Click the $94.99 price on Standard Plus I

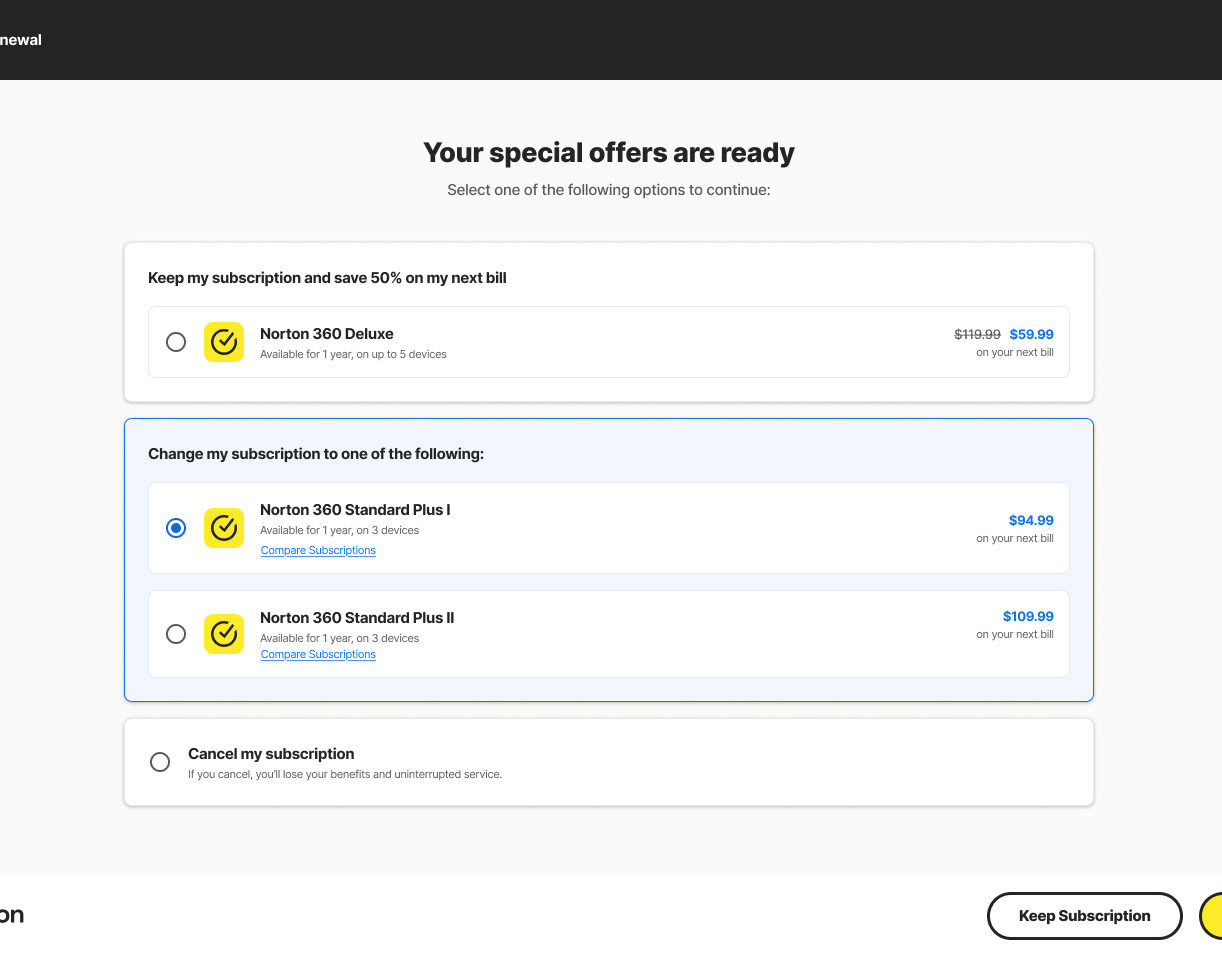[x=1031, y=521]
